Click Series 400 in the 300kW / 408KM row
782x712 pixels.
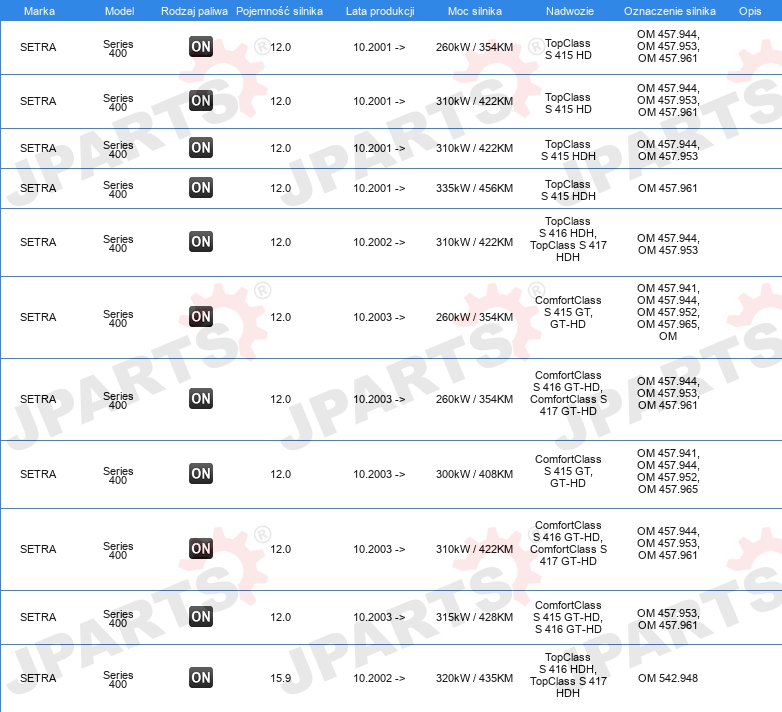tap(118, 475)
